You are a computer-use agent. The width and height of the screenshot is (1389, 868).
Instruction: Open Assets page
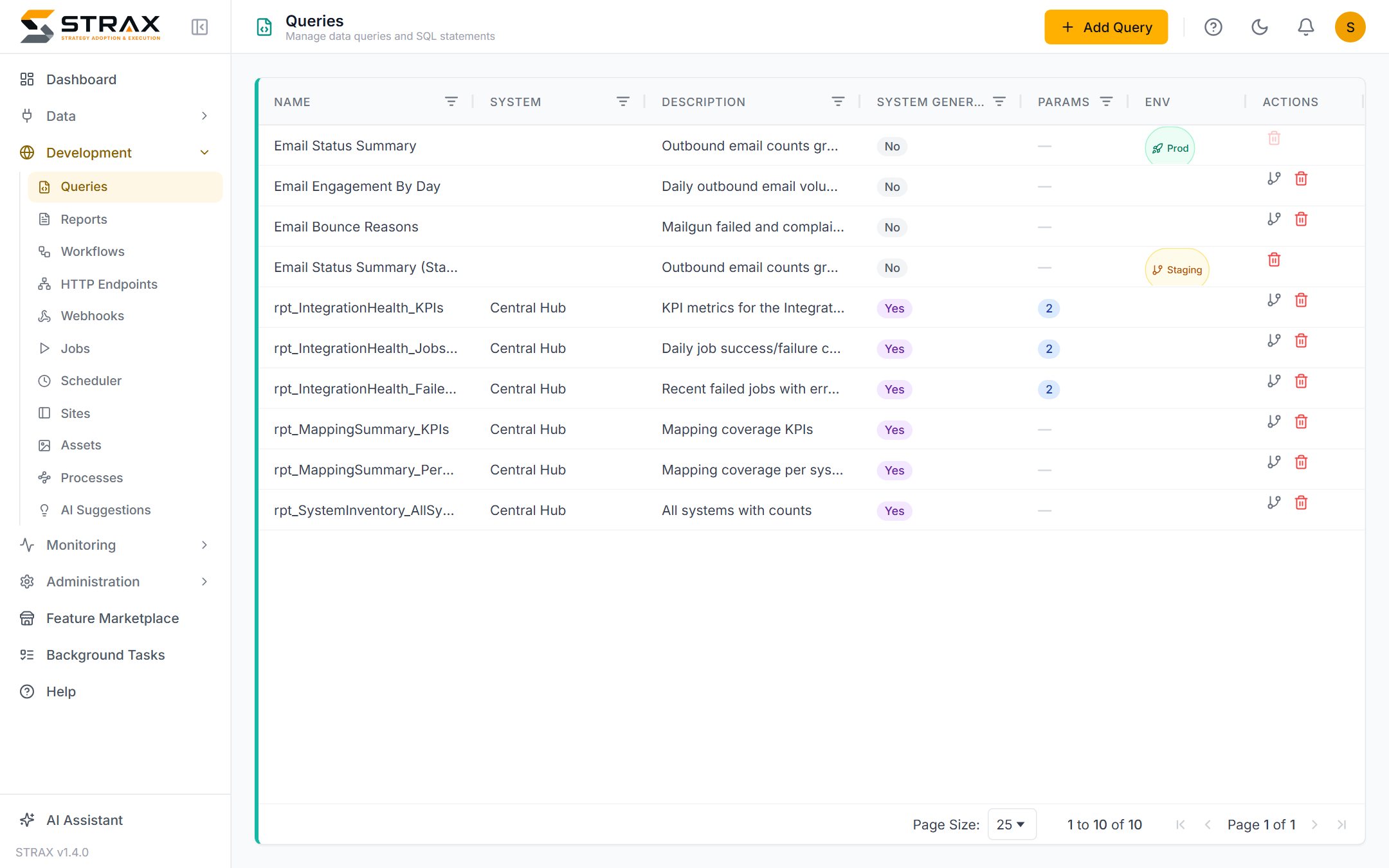tap(125, 445)
